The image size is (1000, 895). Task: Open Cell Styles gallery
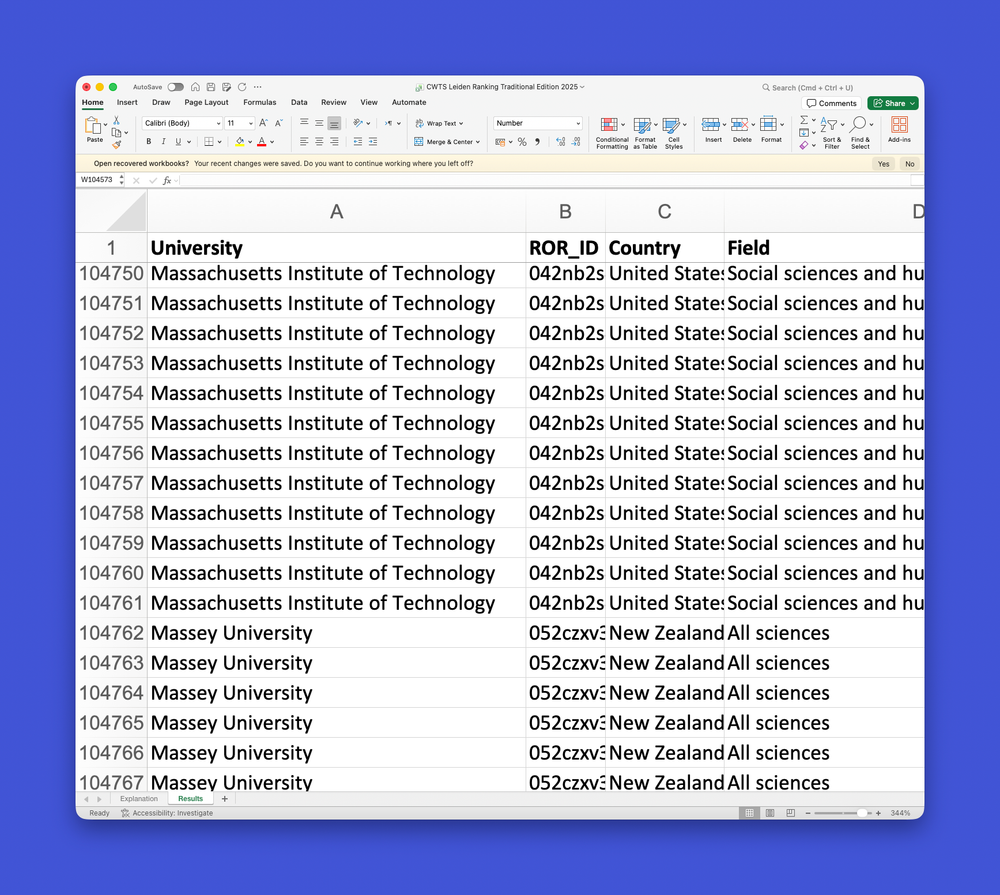[x=673, y=133]
